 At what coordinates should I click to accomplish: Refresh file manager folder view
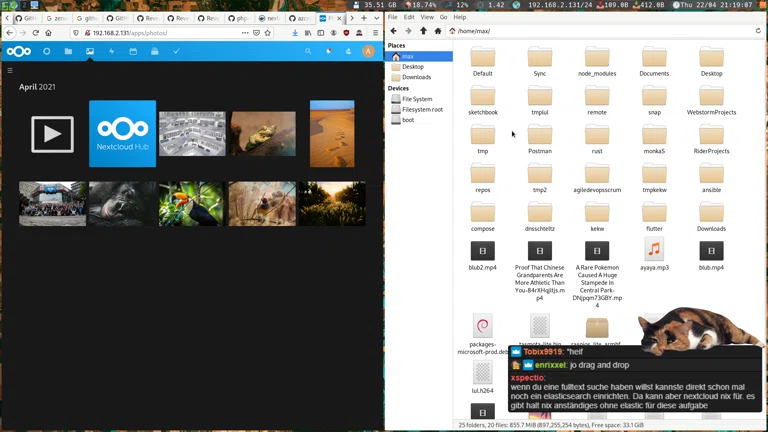pos(758,31)
